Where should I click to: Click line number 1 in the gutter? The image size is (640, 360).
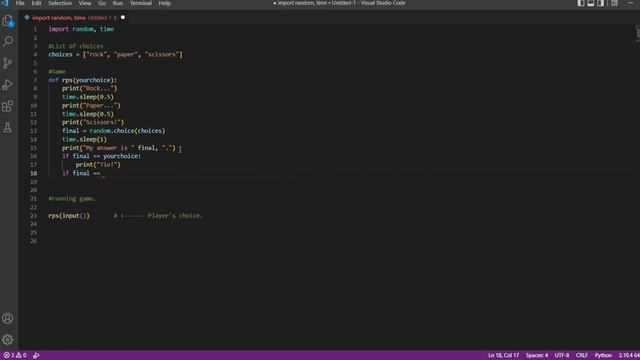[35, 29]
